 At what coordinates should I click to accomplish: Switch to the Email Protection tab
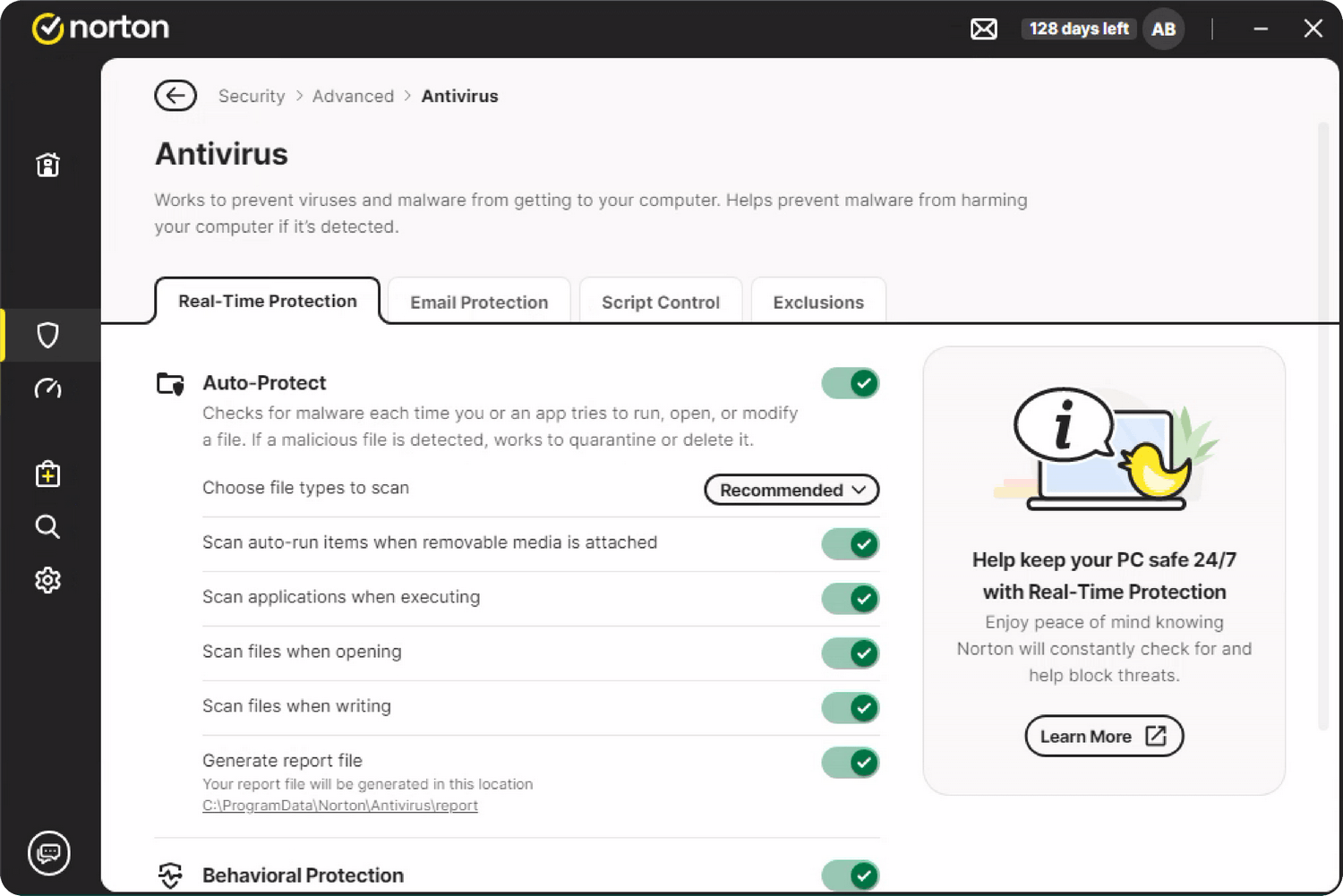[x=479, y=303]
